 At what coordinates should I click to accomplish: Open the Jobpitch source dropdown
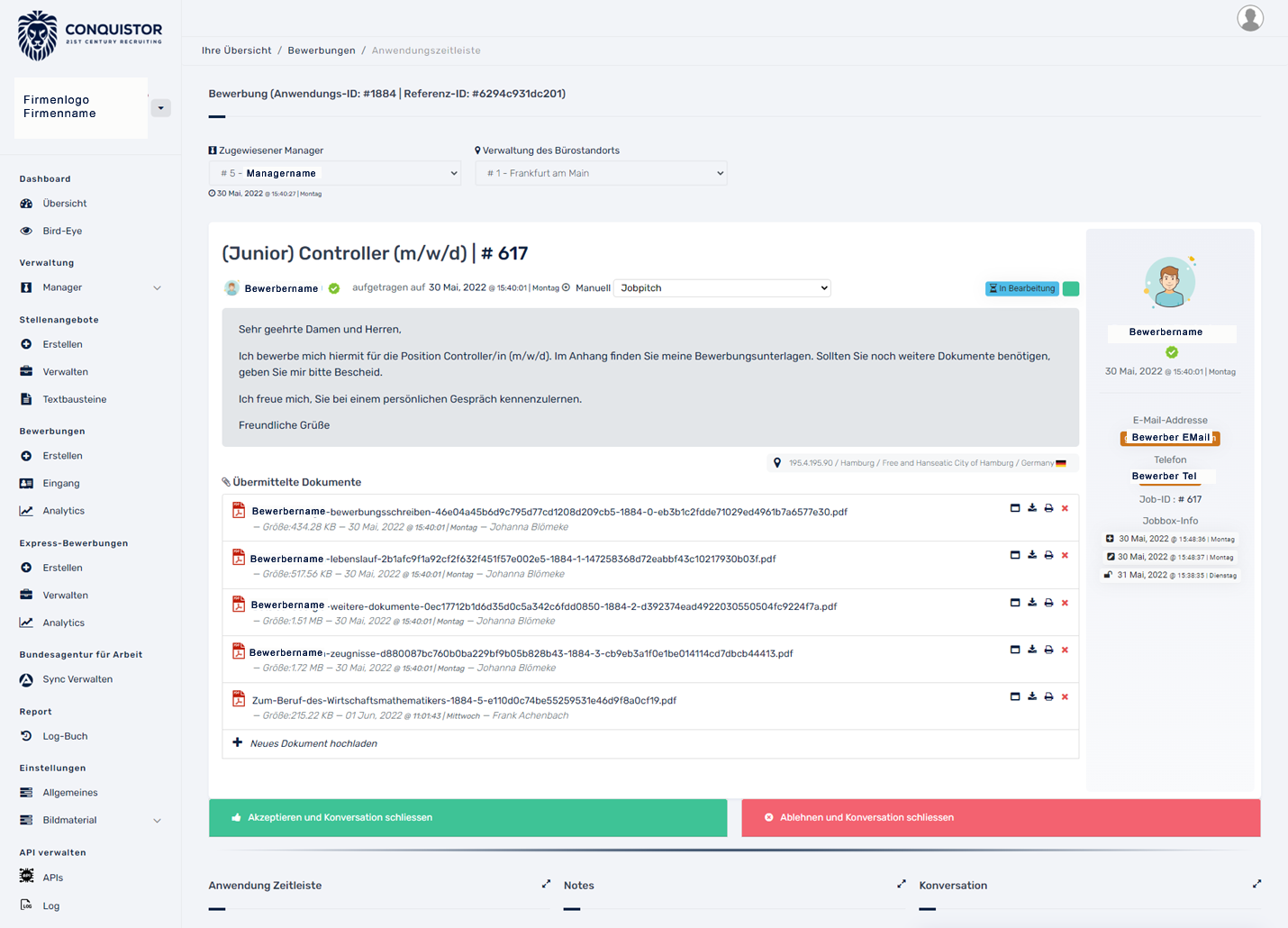tap(722, 288)
